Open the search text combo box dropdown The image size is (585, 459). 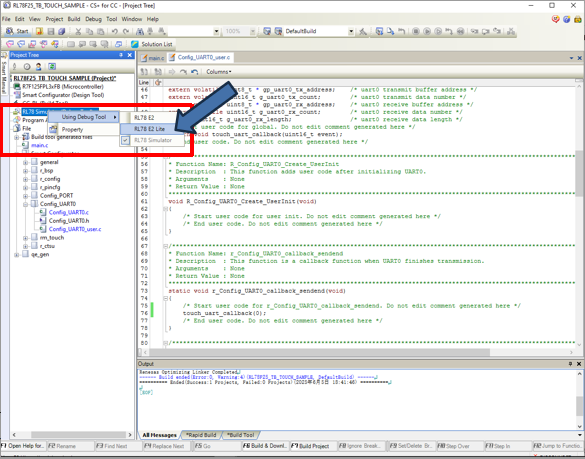click(x=216, y=31)
